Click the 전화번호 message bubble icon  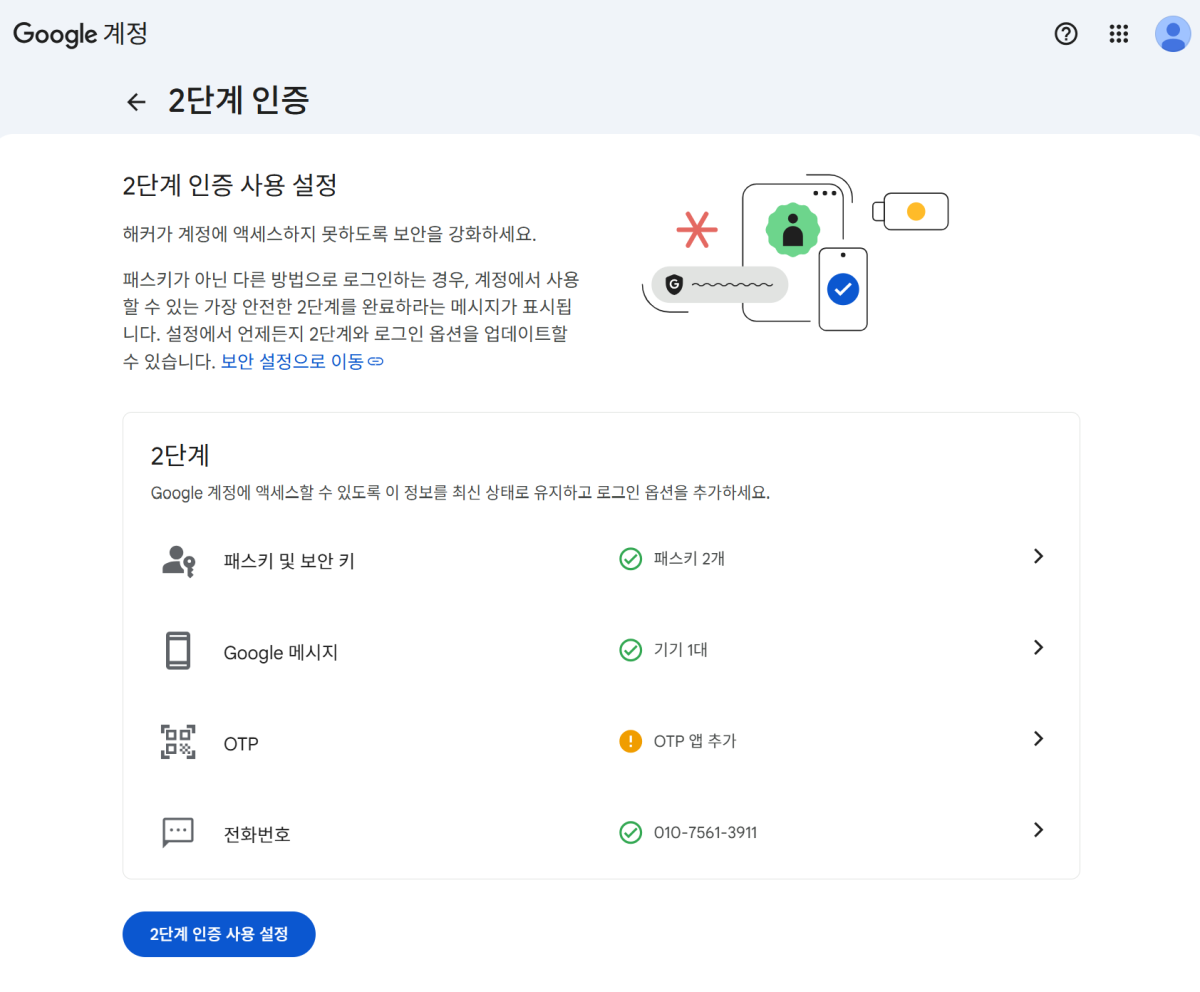(178, 832)
